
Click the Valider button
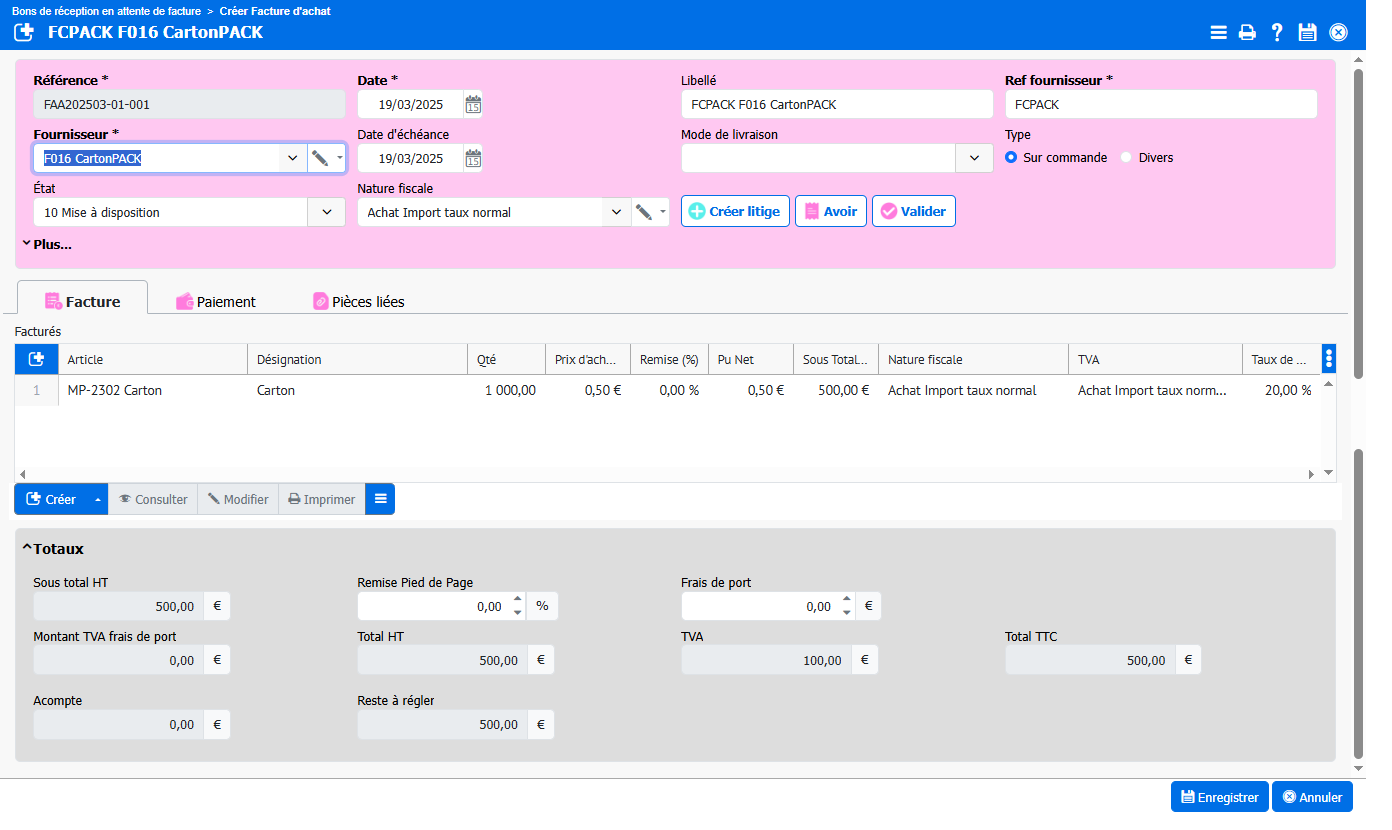(x=913, y=211)
